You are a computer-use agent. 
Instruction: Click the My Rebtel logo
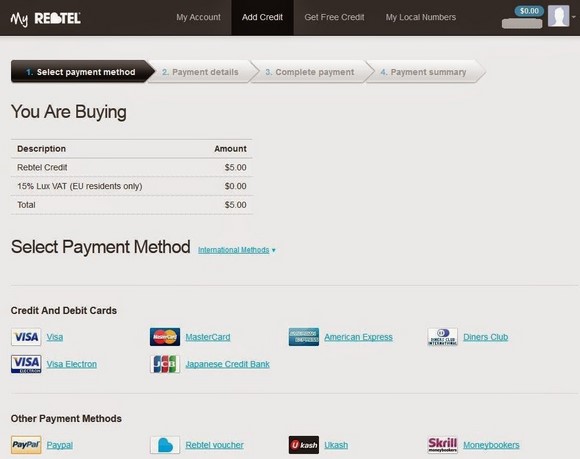(45, 18)
